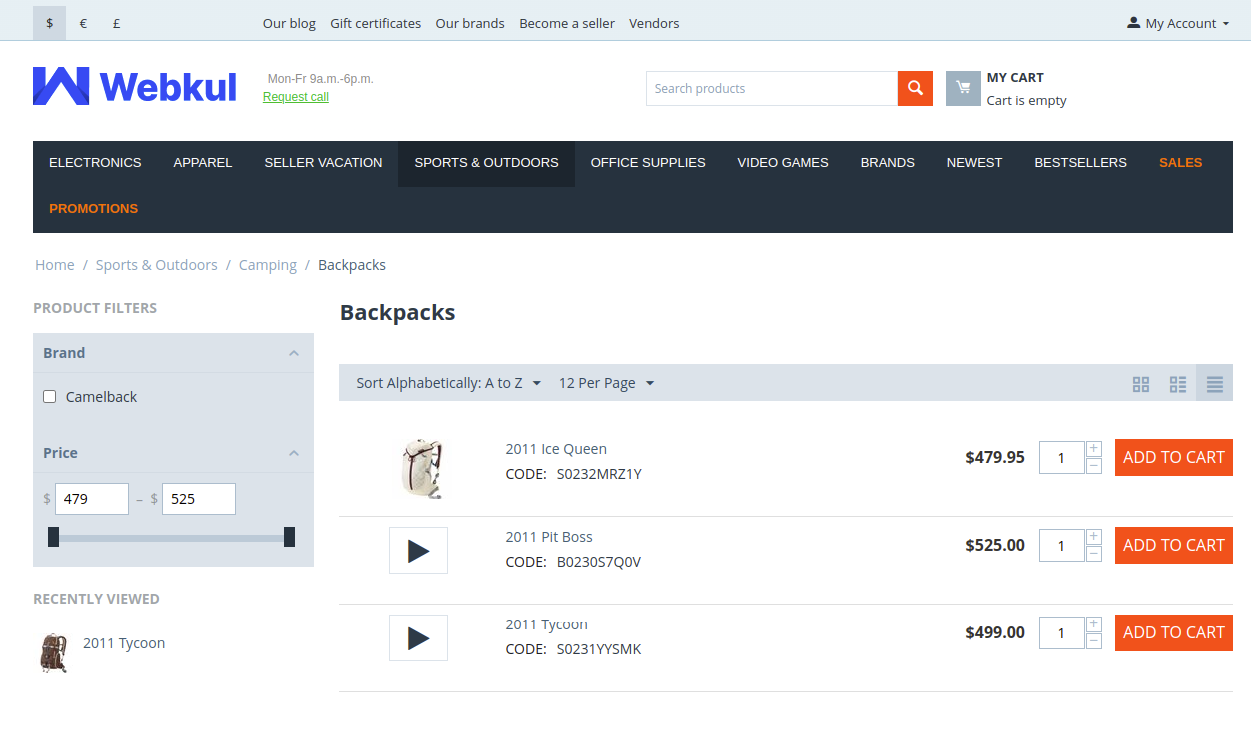Decrease quantity for 2011 Tycoon
Image resolution: width=1251 pixels, height=746 pixels.
coord(1093,641)
